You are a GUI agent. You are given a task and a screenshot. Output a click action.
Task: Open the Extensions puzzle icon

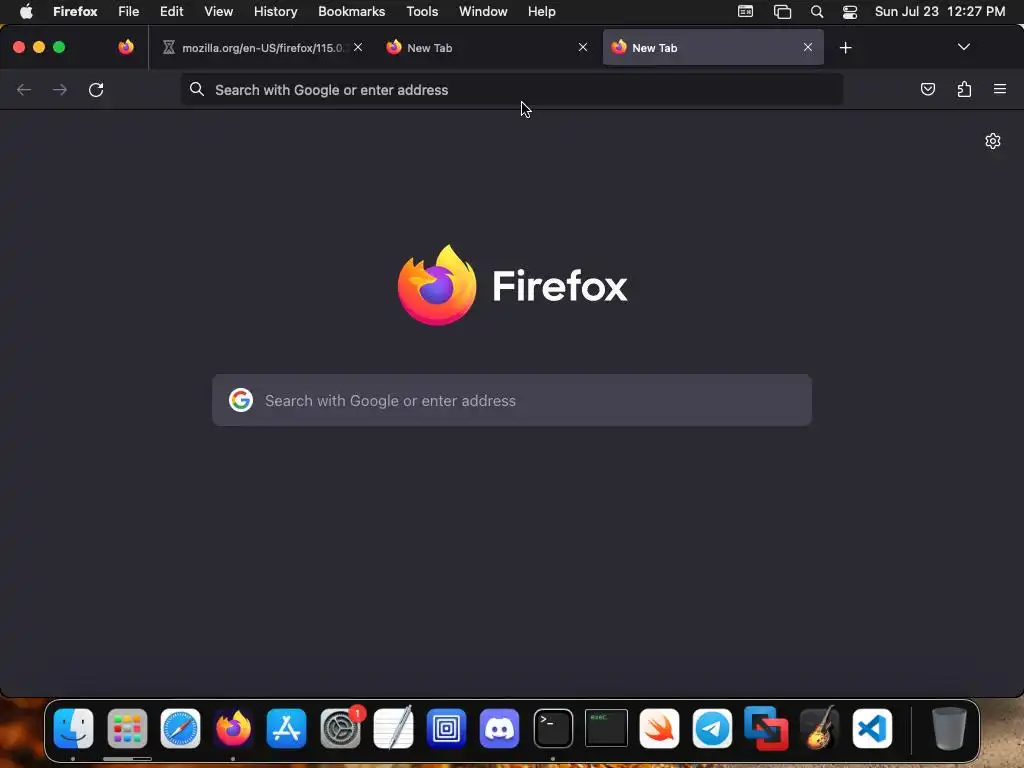click(x=964, y=89)
